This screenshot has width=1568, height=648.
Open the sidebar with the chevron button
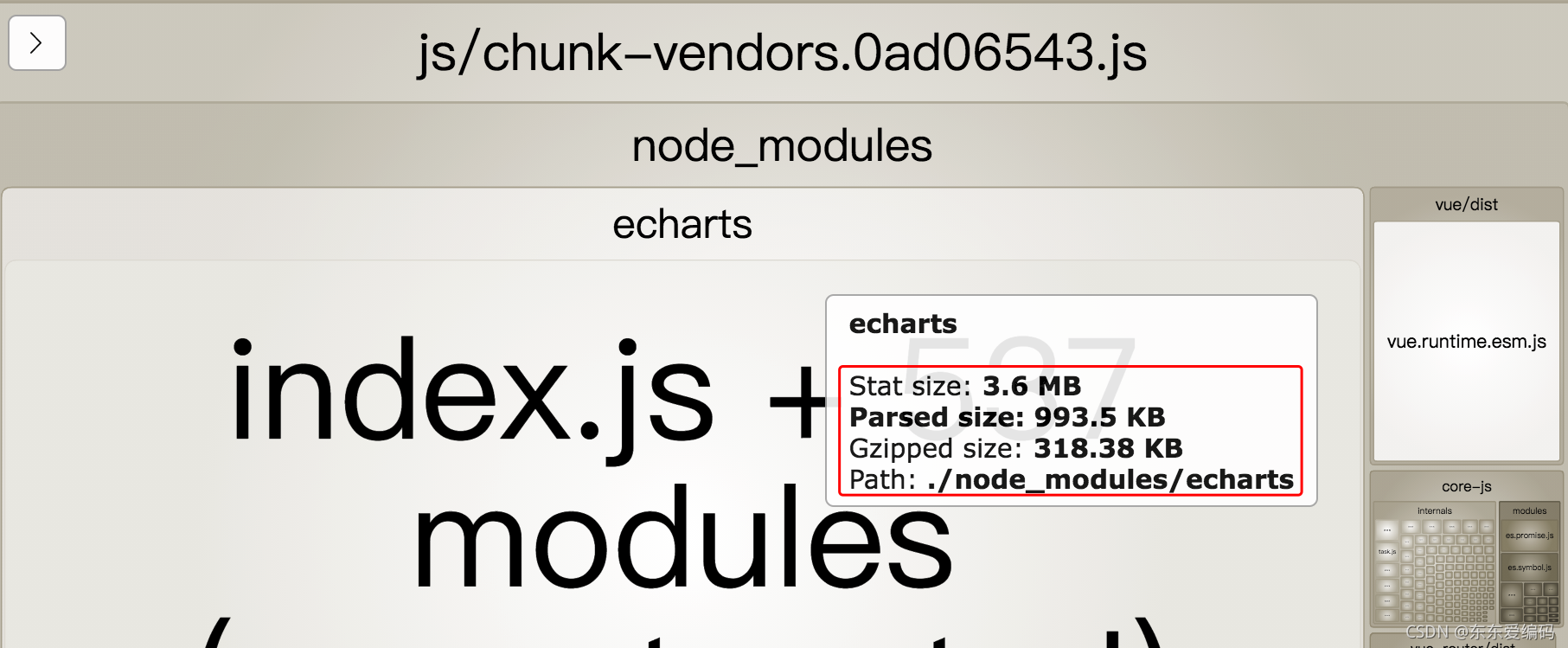pyautogui.click(x=37, y=42)
